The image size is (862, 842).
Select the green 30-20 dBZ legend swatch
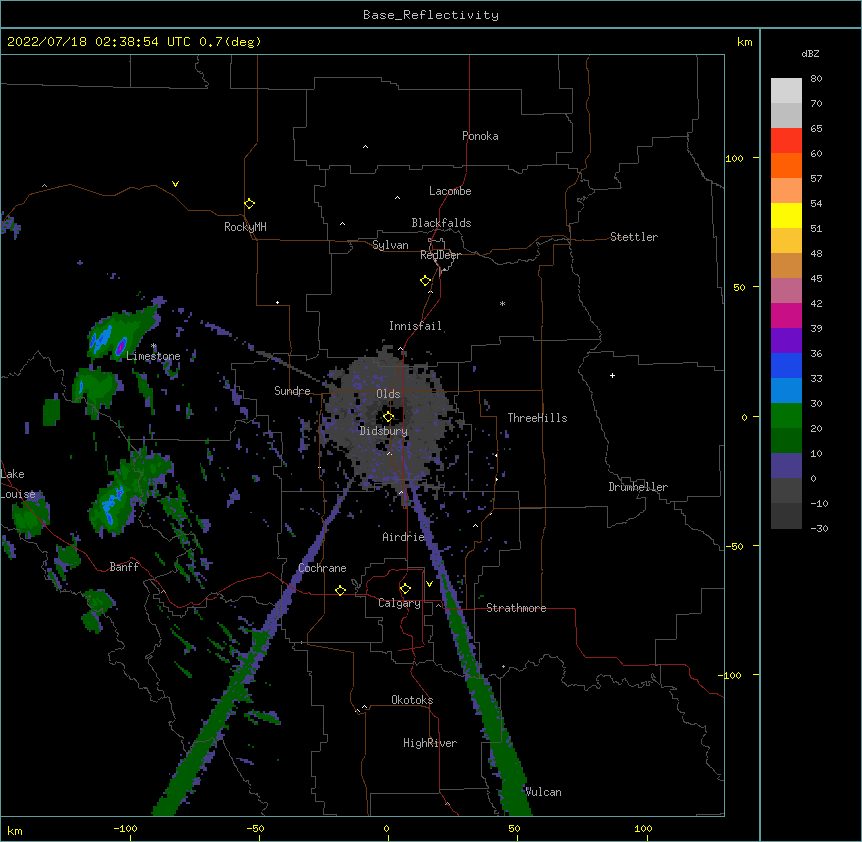(786, 416)
